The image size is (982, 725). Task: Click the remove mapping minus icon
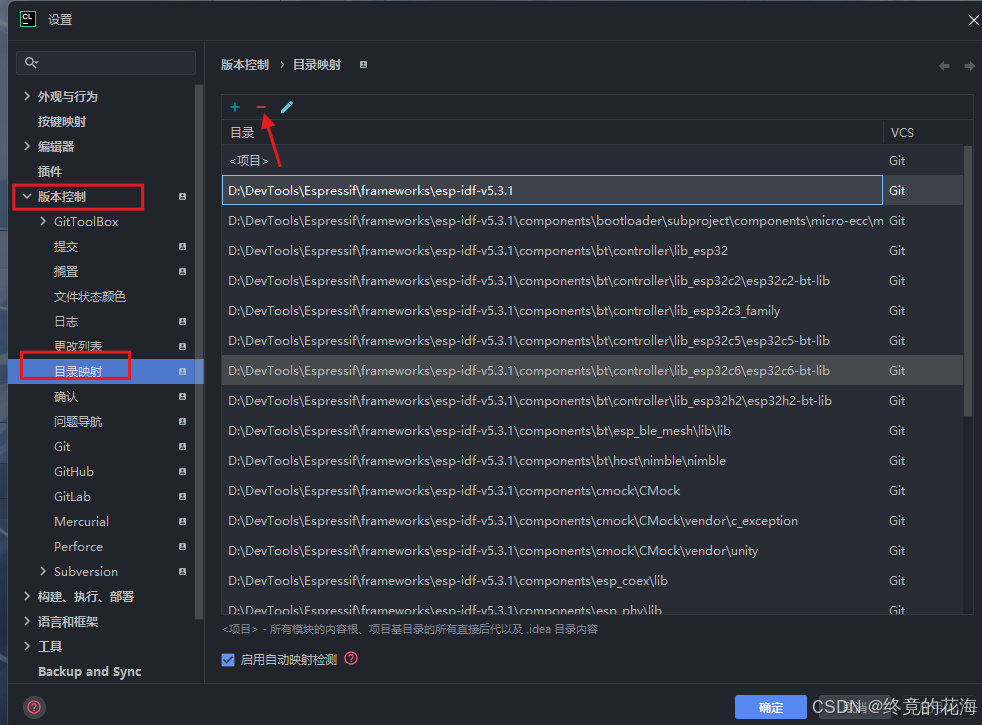point(261,107)
